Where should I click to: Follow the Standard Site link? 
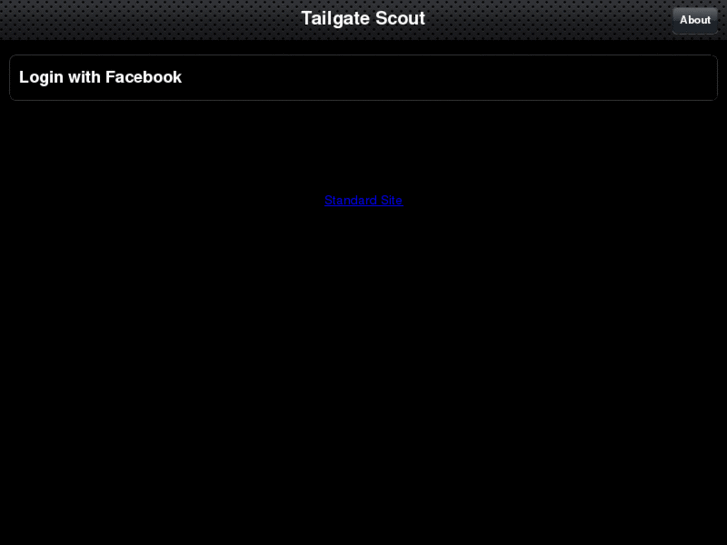(364, 200)
